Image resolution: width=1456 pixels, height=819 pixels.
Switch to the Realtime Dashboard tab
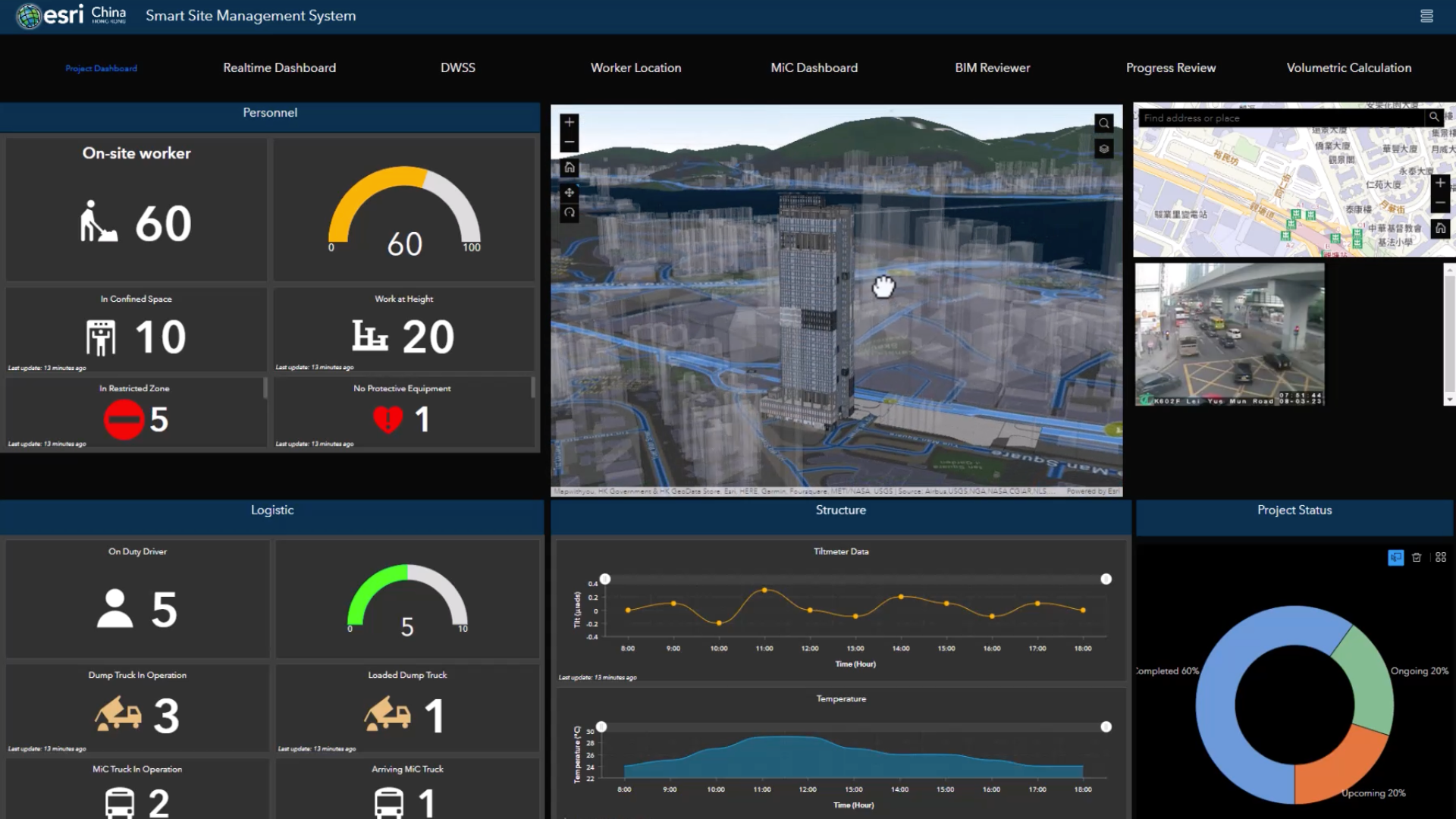[x=279, y=67]
